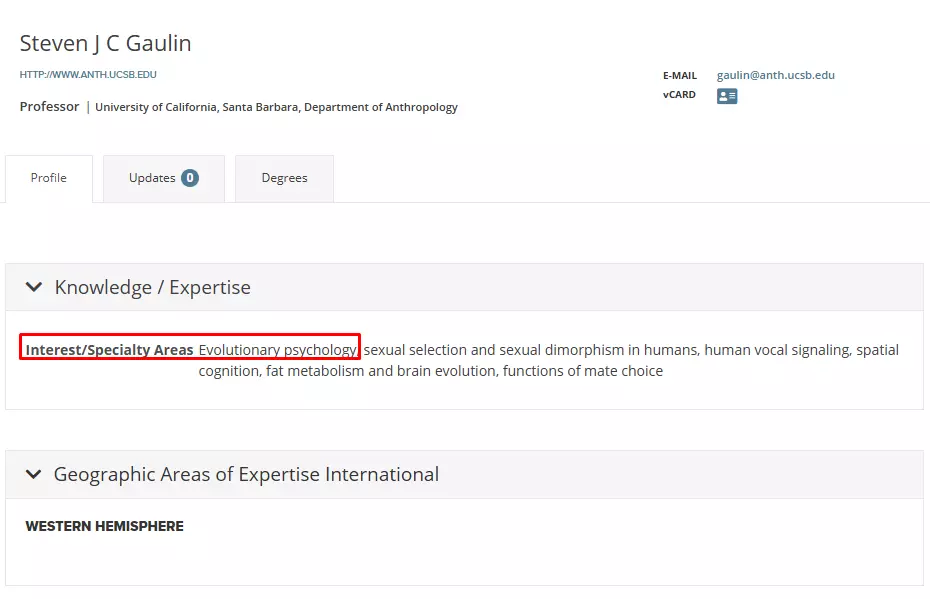Screen dimensions: 930x599
Task: Click the Evolutionary psychology specialty text
Action: tap(278, 350)
